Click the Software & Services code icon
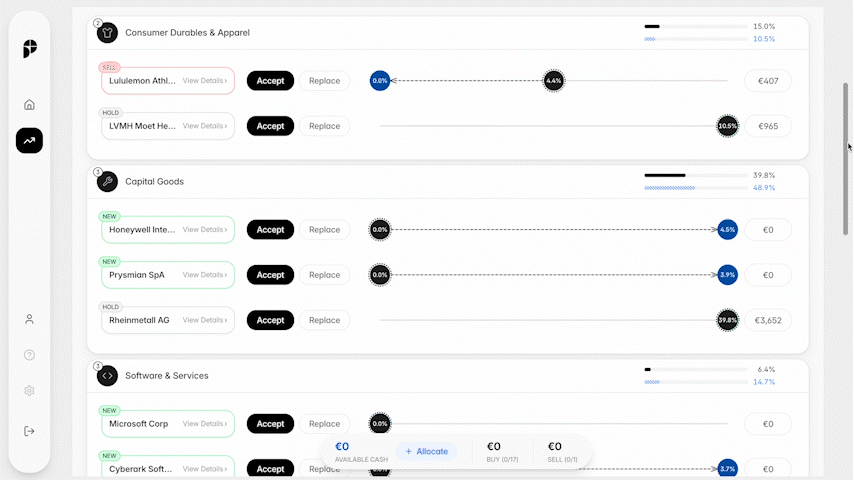This screenshot has width=854, height=480. point(107,376)
